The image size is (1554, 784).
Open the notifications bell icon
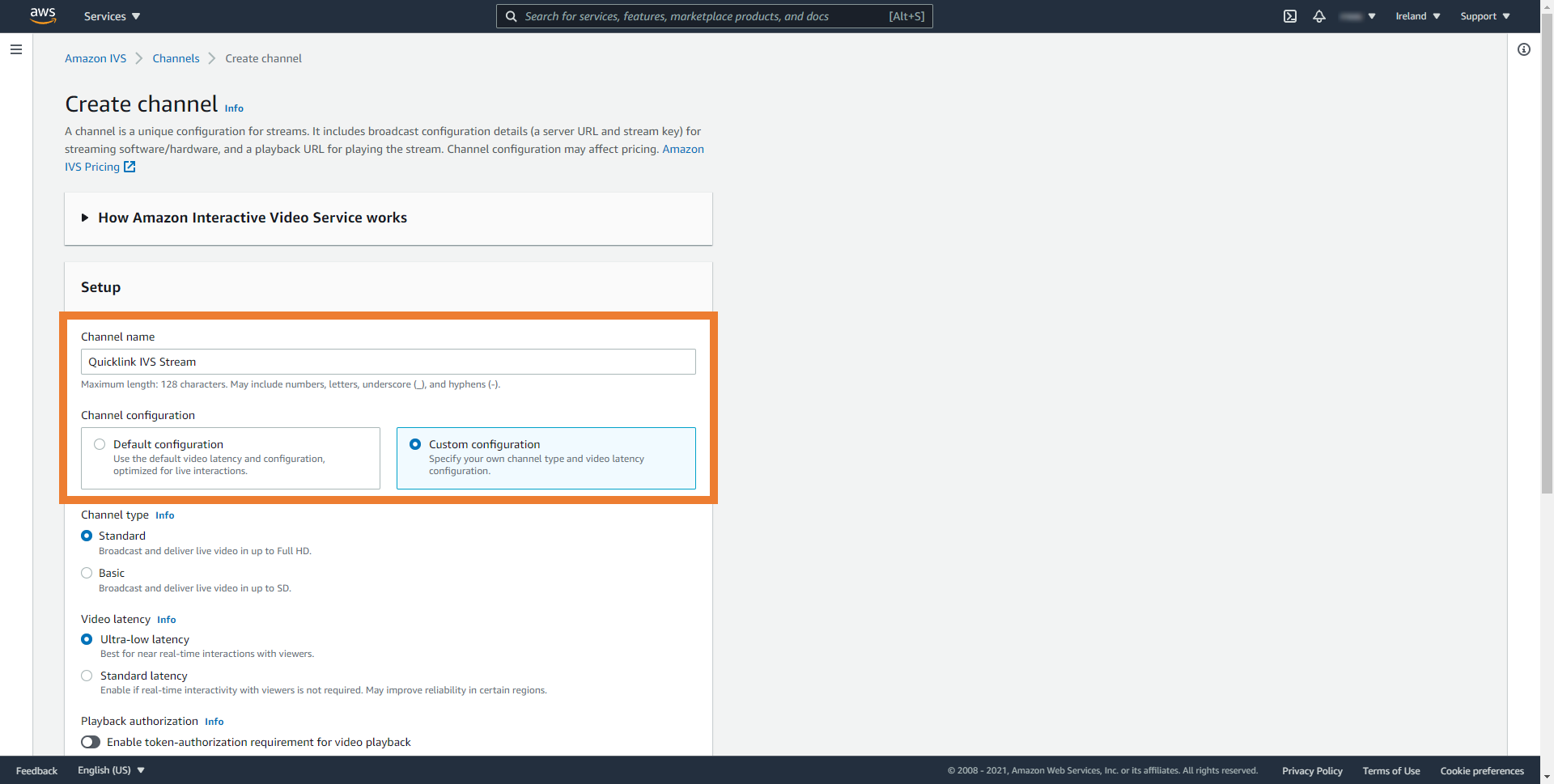pyautogui.click(x=1319, y=16)
